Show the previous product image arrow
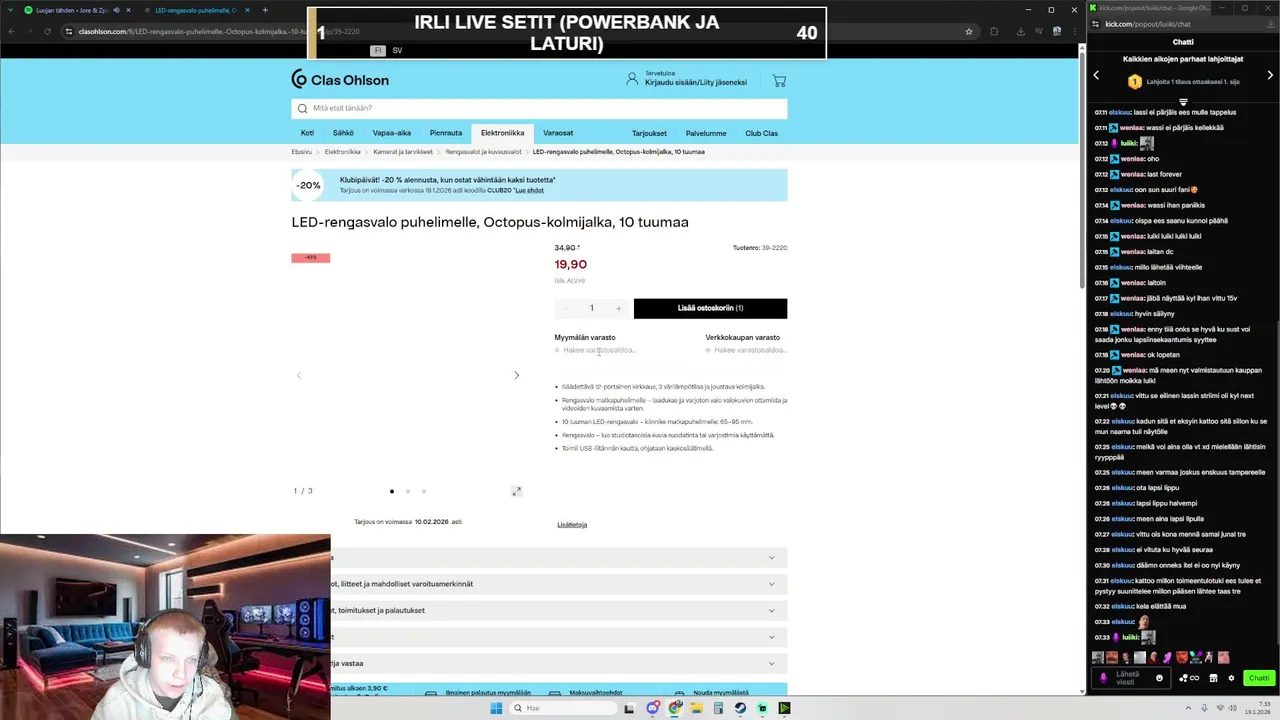 (298, 375)
